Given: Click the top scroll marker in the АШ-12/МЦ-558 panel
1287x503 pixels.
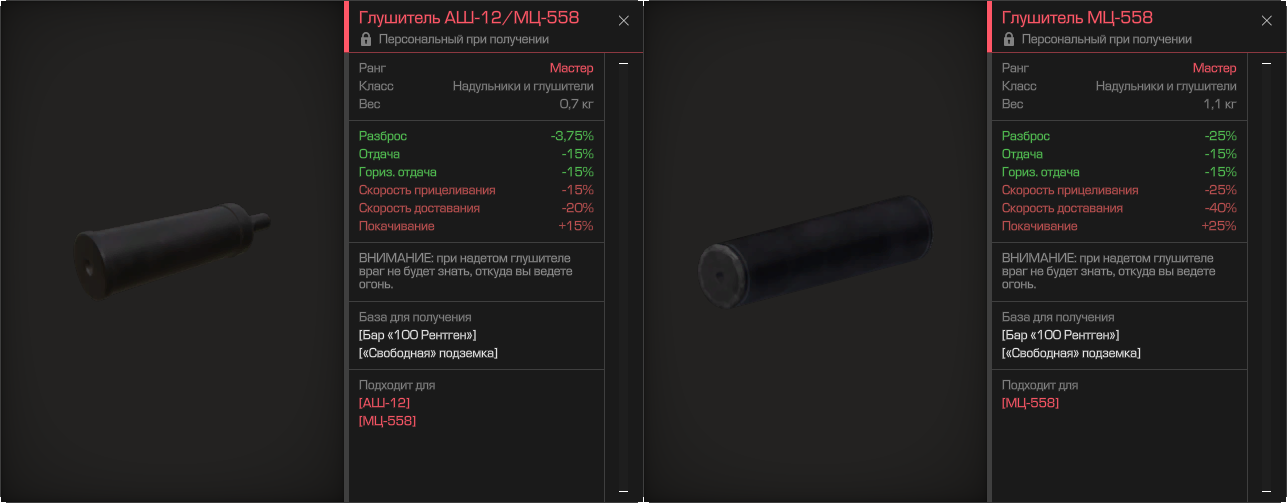Looking at the screenshot, I should [x=624, y=64].
